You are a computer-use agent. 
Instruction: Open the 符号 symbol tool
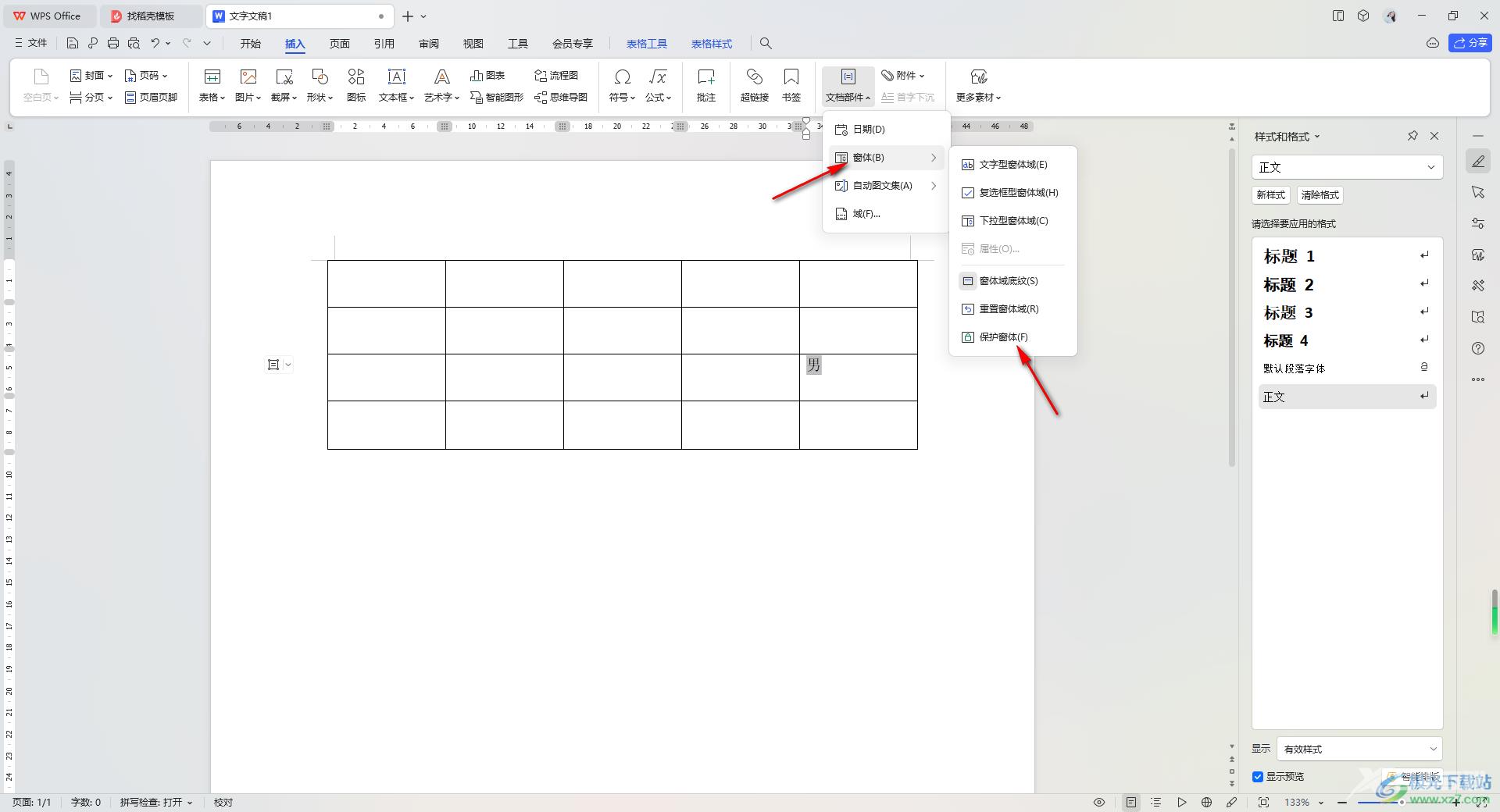(x=622, y=86)
